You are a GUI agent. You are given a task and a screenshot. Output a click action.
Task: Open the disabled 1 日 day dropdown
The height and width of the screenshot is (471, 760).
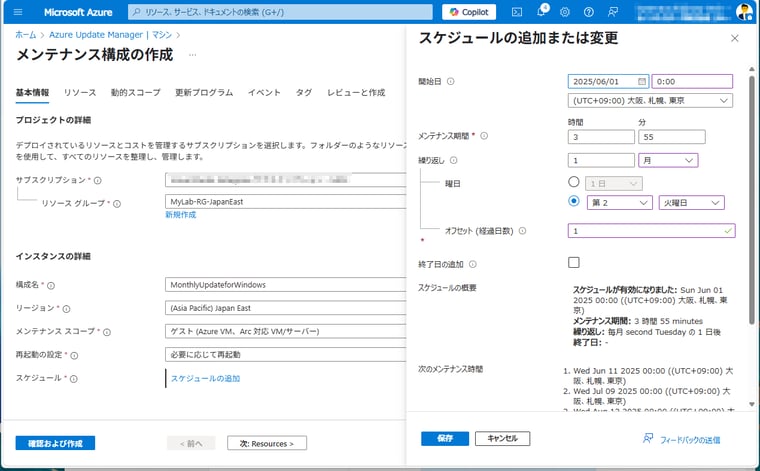(x=614, y=184)
